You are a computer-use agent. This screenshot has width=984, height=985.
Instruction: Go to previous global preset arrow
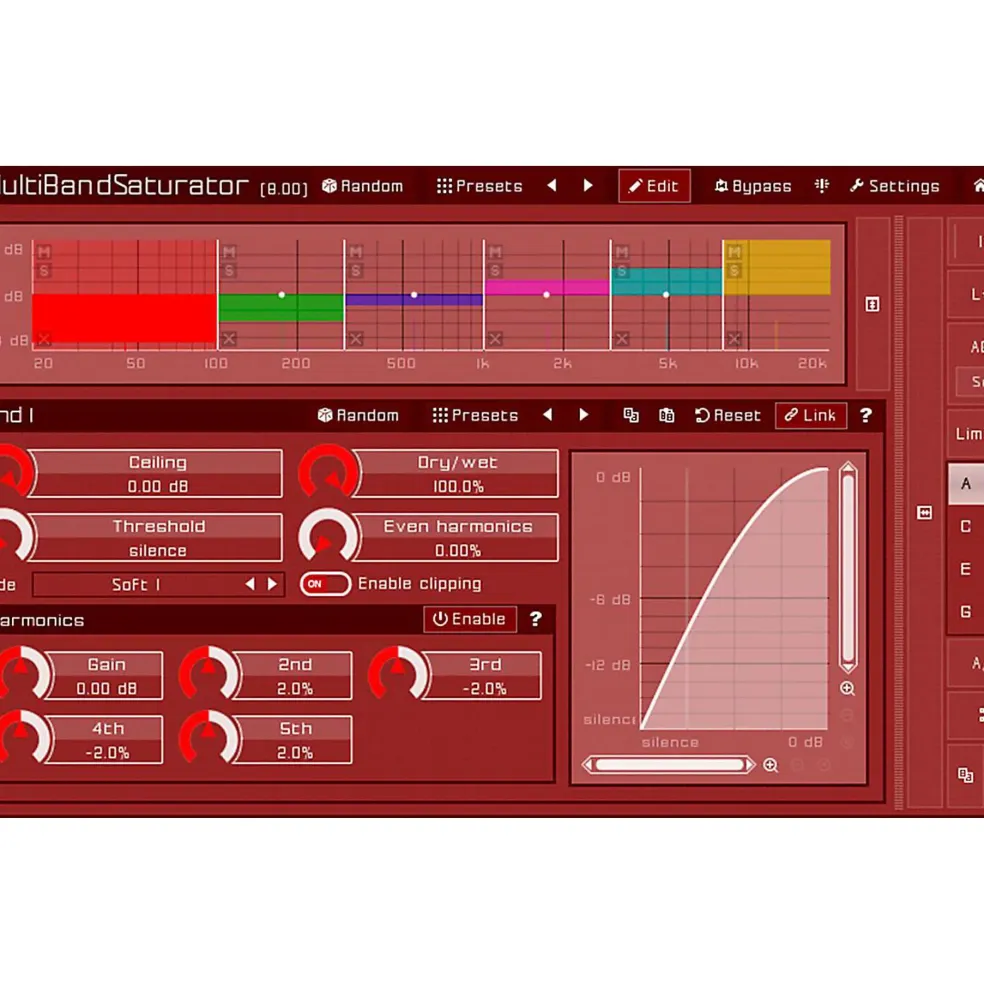(552, 185)
